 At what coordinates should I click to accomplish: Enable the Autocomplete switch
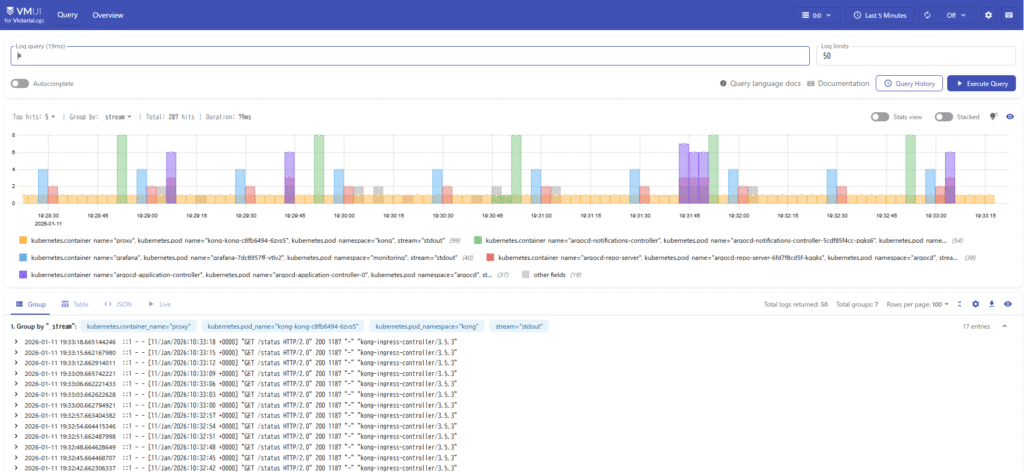20,83
